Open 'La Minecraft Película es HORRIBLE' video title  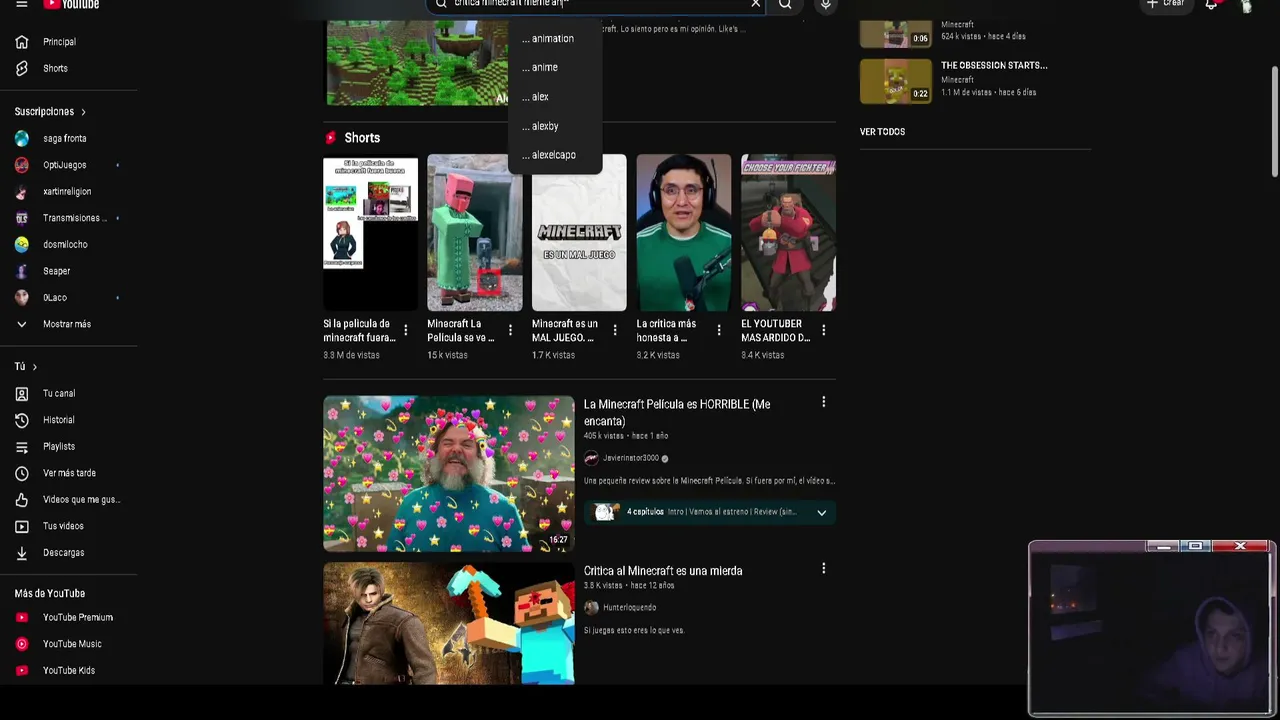tap(677, 412)
